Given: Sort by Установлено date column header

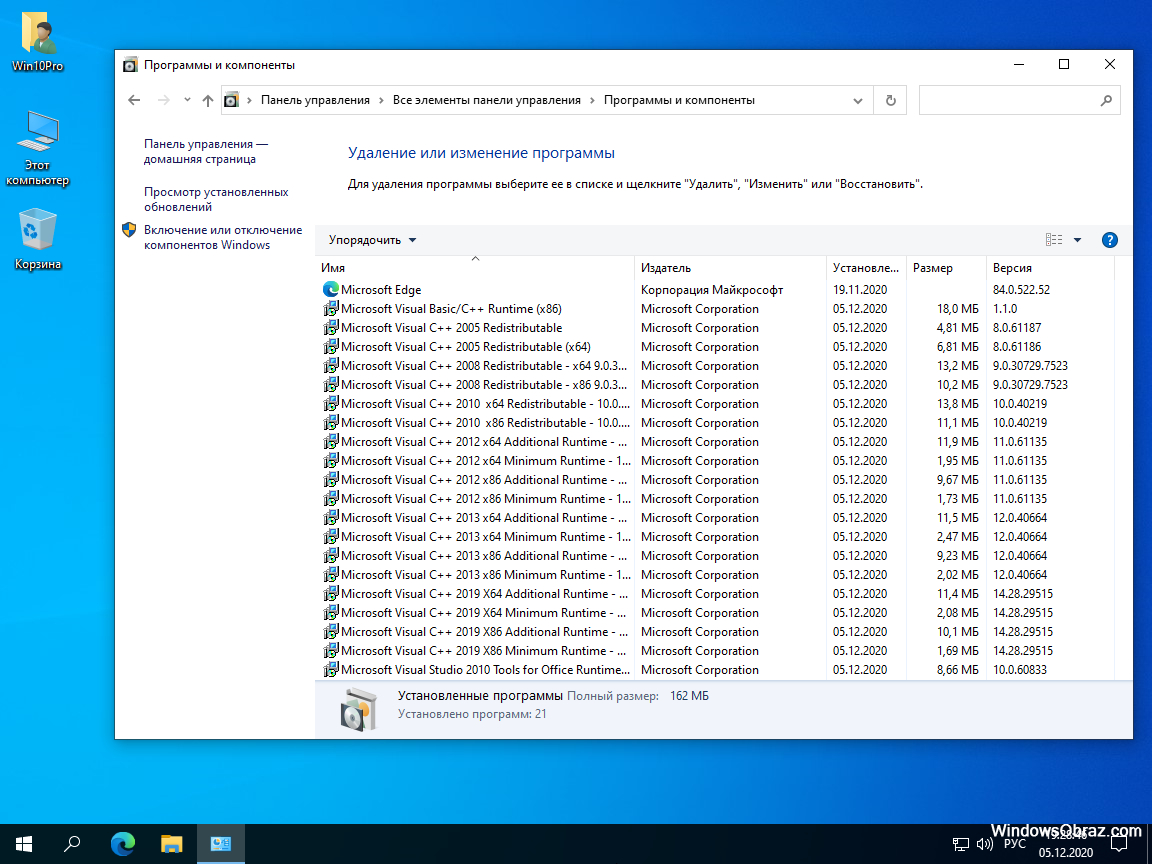Looking at the screenshot, I should tap(866, 268).
